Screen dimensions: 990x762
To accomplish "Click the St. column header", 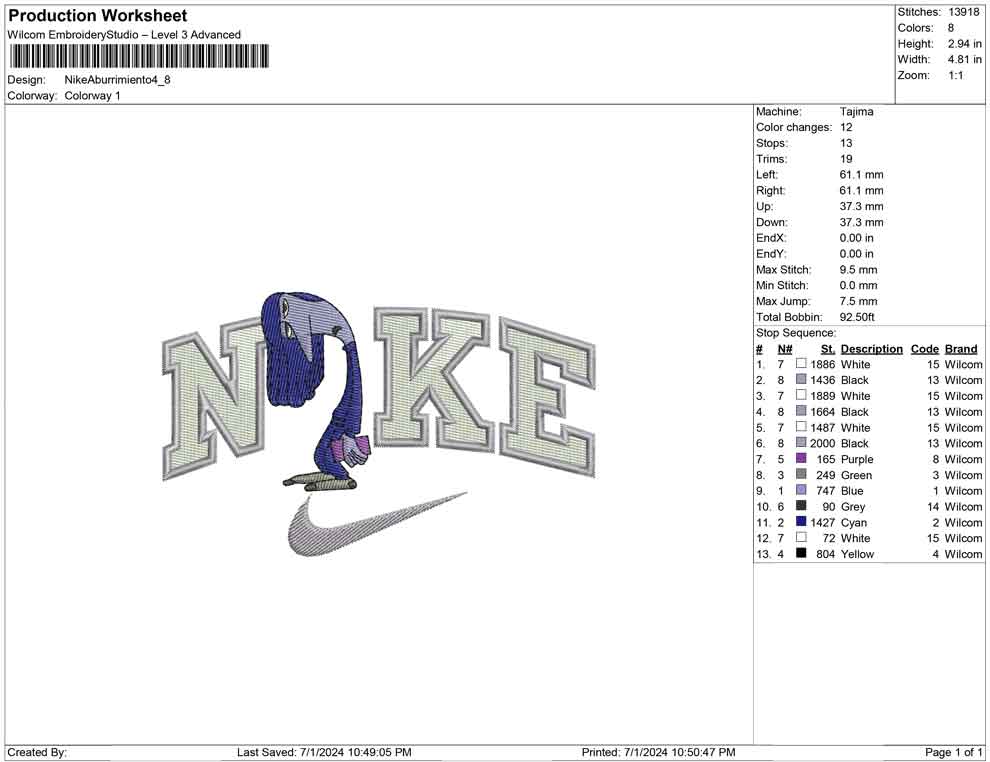I will (x=828, y=349).
